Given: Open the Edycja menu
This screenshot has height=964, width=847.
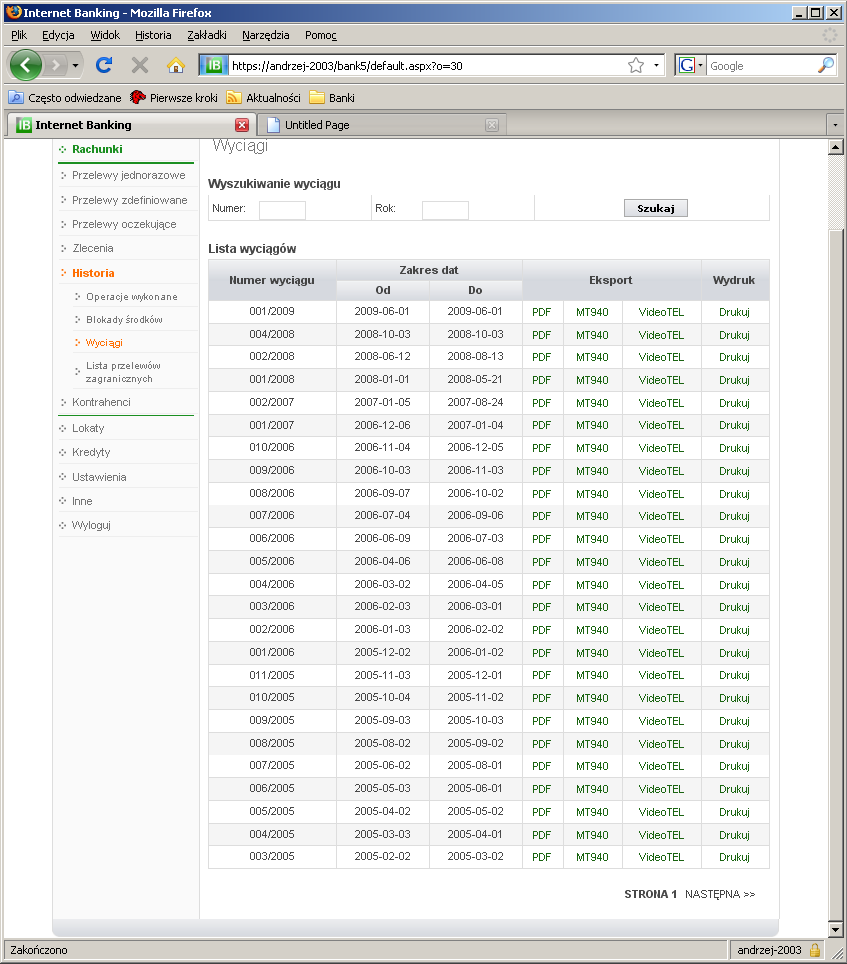Looking at the screenshot, I should point(58,35).
